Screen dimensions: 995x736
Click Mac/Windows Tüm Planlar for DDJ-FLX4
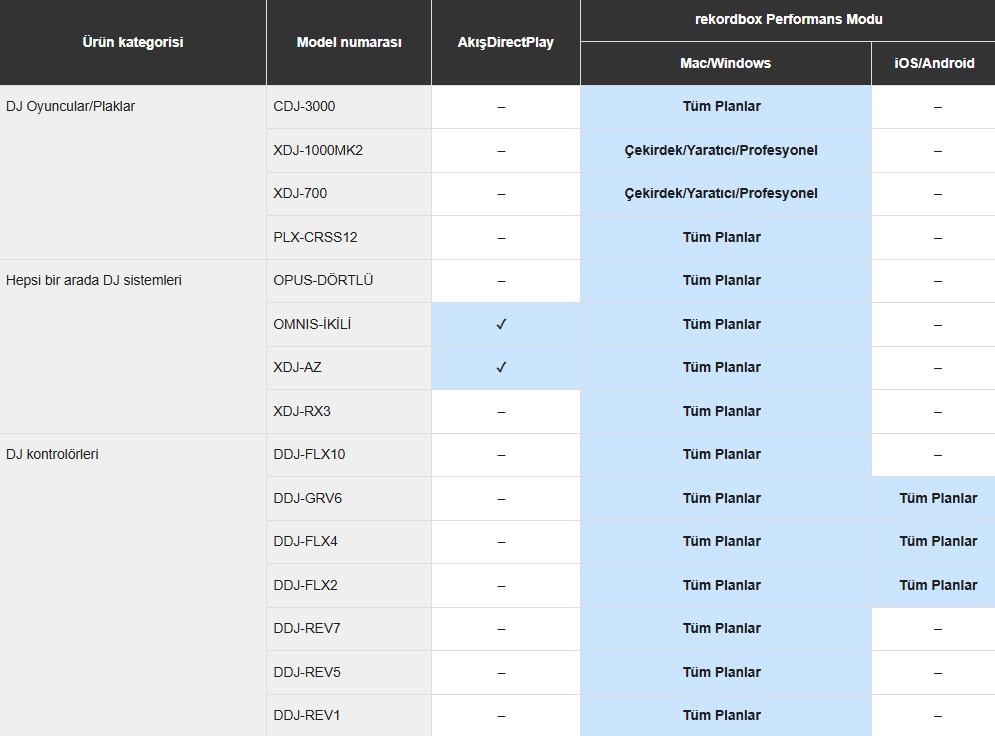pyautogui.click(x=722, y=541)
